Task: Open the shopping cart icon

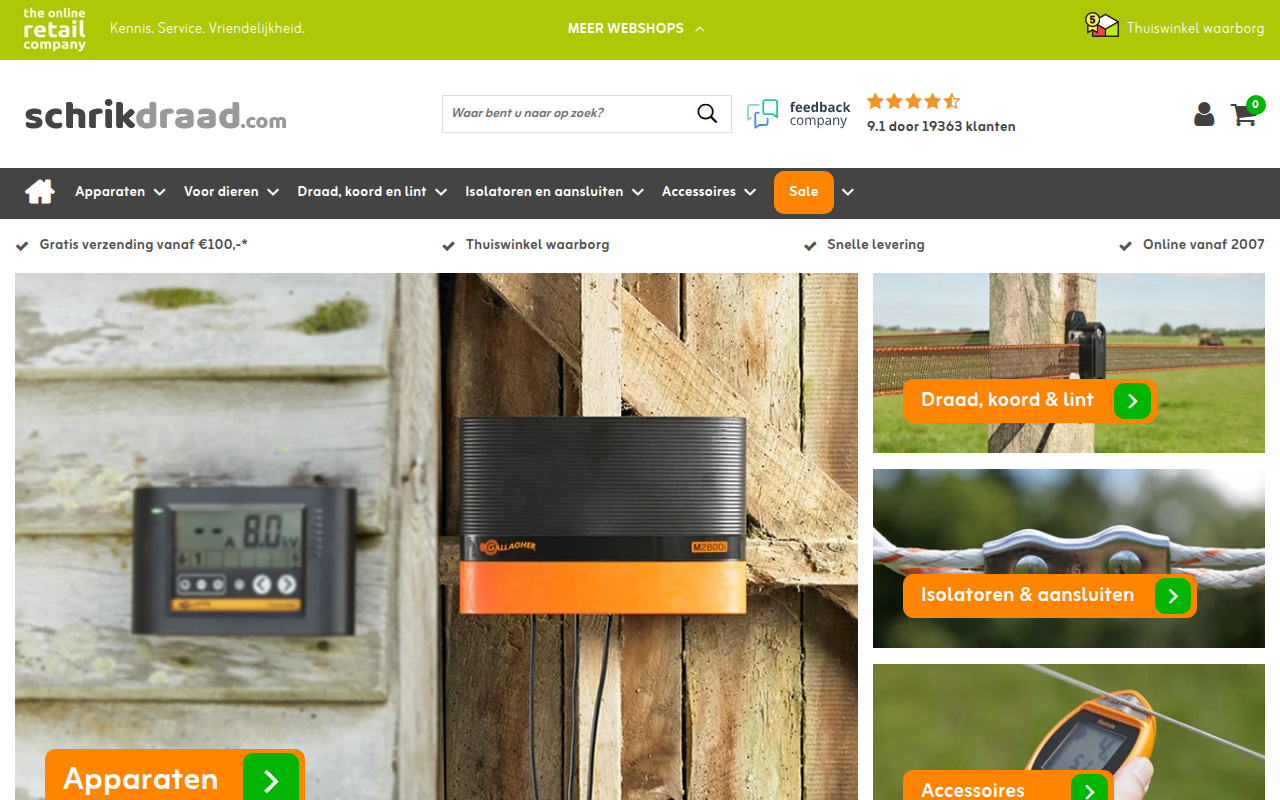Action: click(x=1245, y=113)
